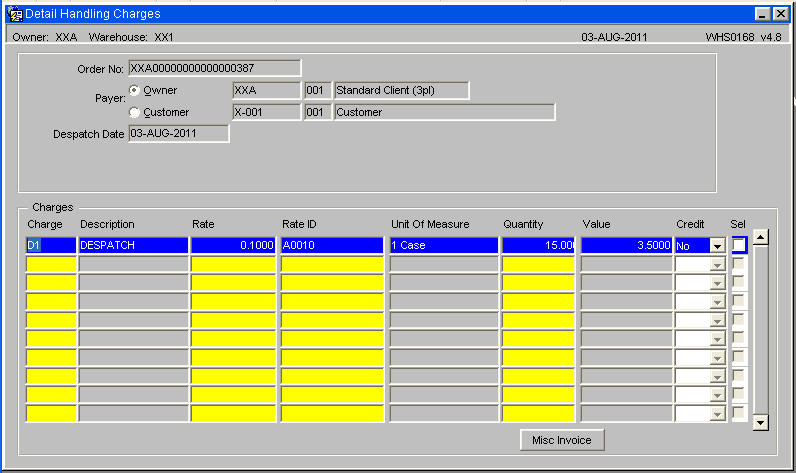This screenshot has height=473, width=796.
Task: Click the Despatch Date field
Action: [x=179, y=133]
